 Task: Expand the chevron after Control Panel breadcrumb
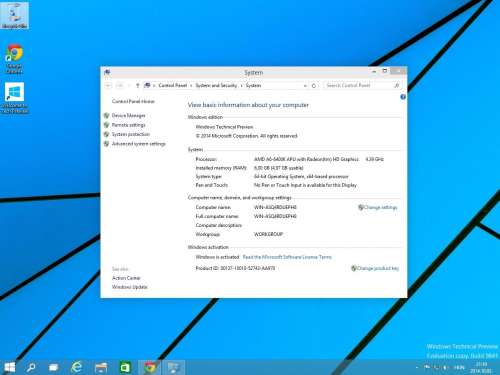coord(191,86)
